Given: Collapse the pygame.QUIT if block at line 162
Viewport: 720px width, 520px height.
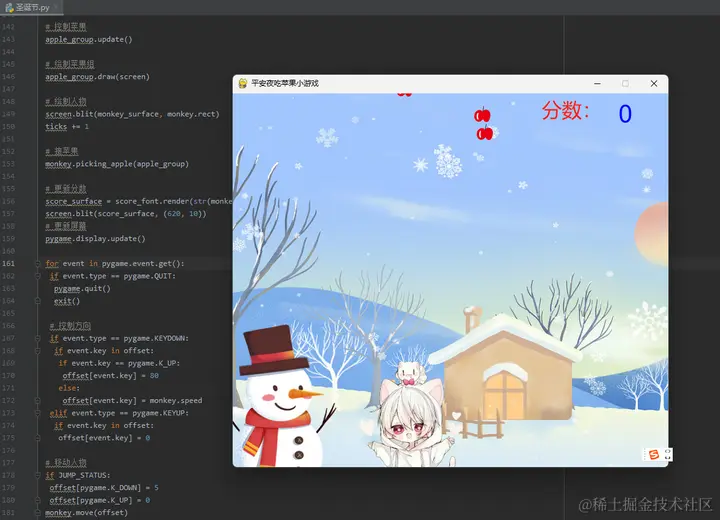Looking at the screenshot, I should click(38, 276).
